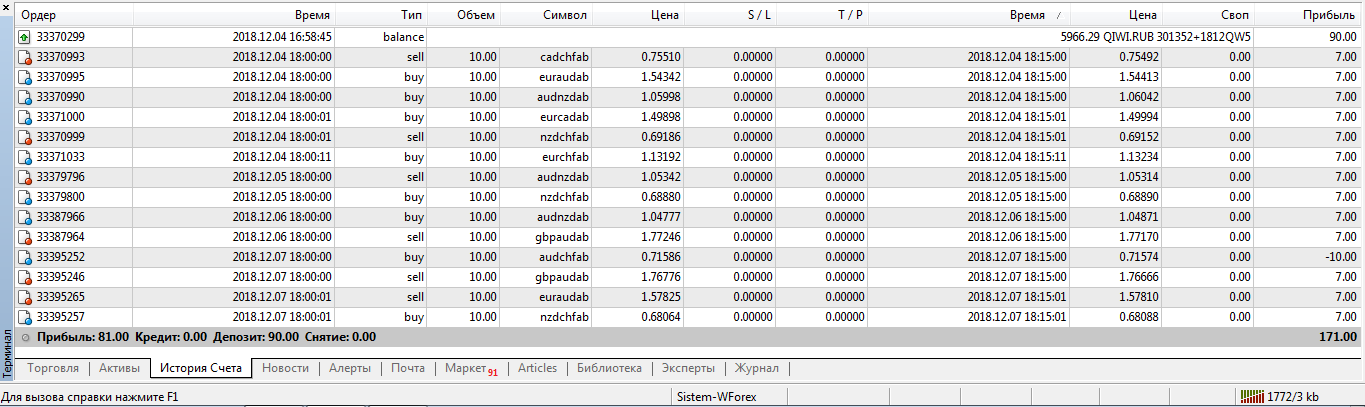The width and height of the screenshot is (1365, 407).
Task: Click the icon next to order 33387964
Action: click(x=25, y=237)
